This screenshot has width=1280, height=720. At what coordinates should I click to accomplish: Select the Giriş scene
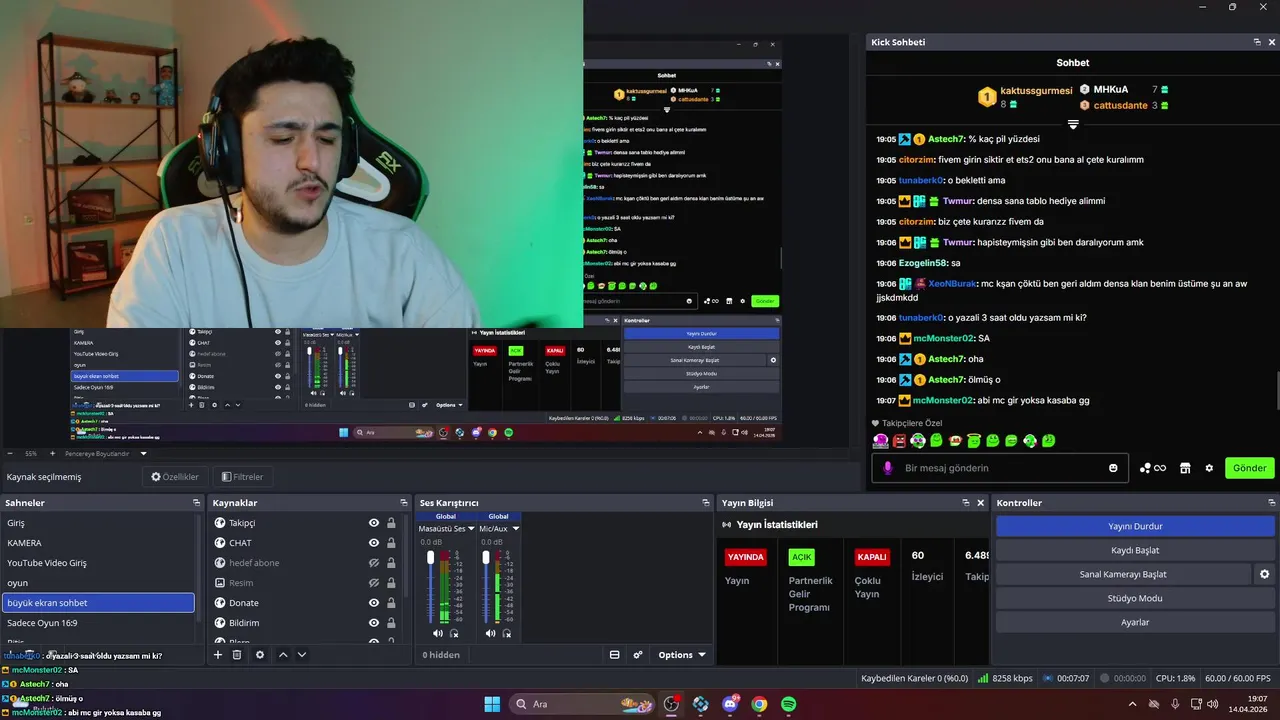tap(98, 523)
